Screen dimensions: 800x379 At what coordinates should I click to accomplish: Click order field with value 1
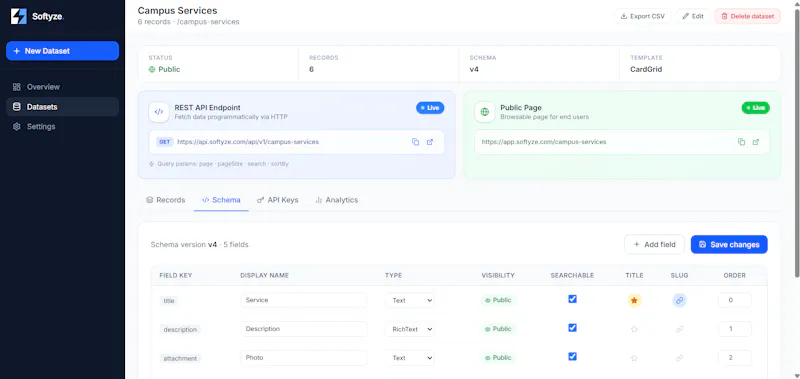tap(734, 329)
